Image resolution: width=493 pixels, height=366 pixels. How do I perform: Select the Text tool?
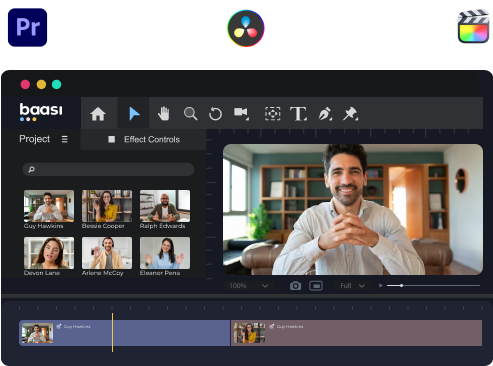(298, 114)
